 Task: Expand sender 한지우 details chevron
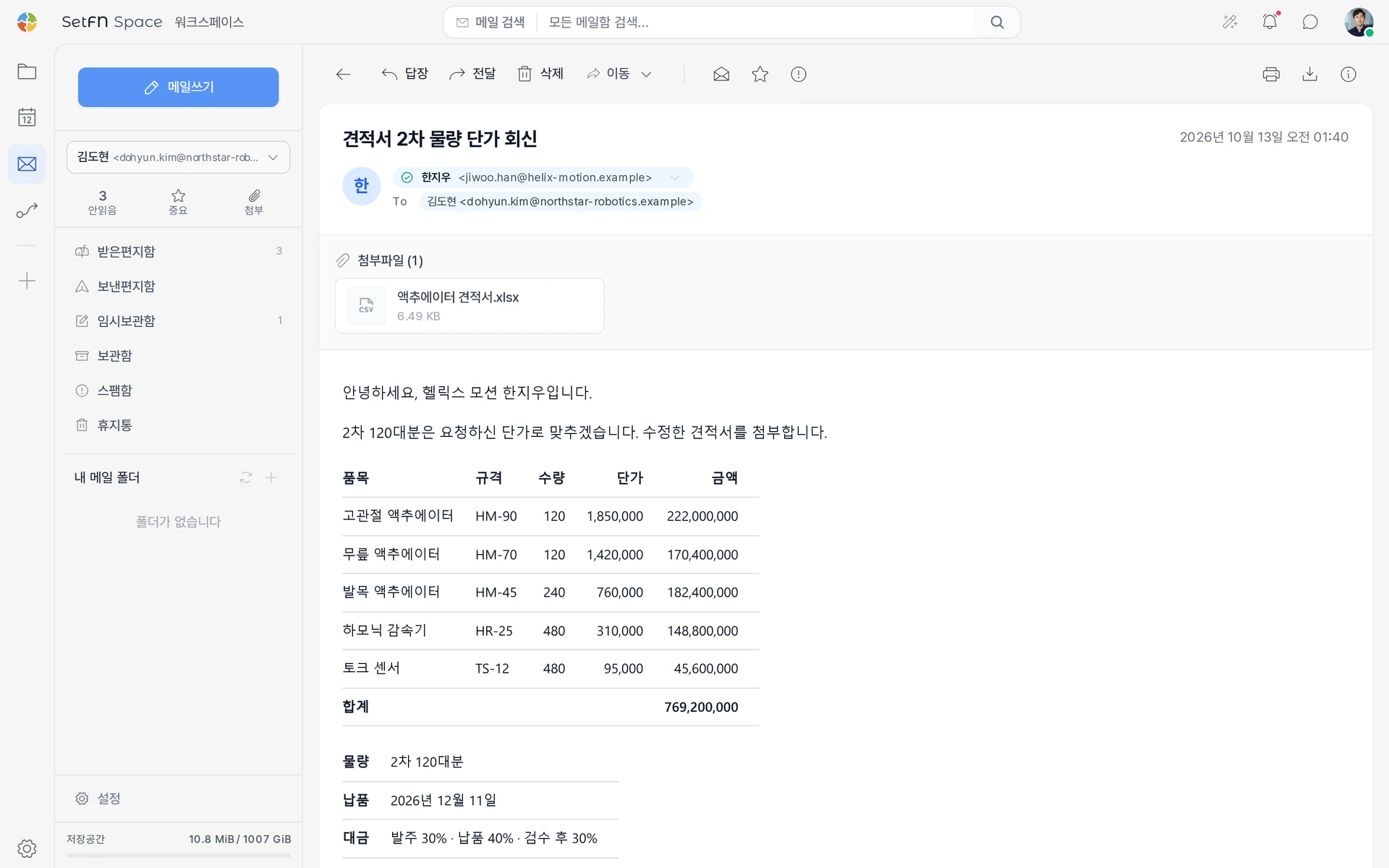675,177
